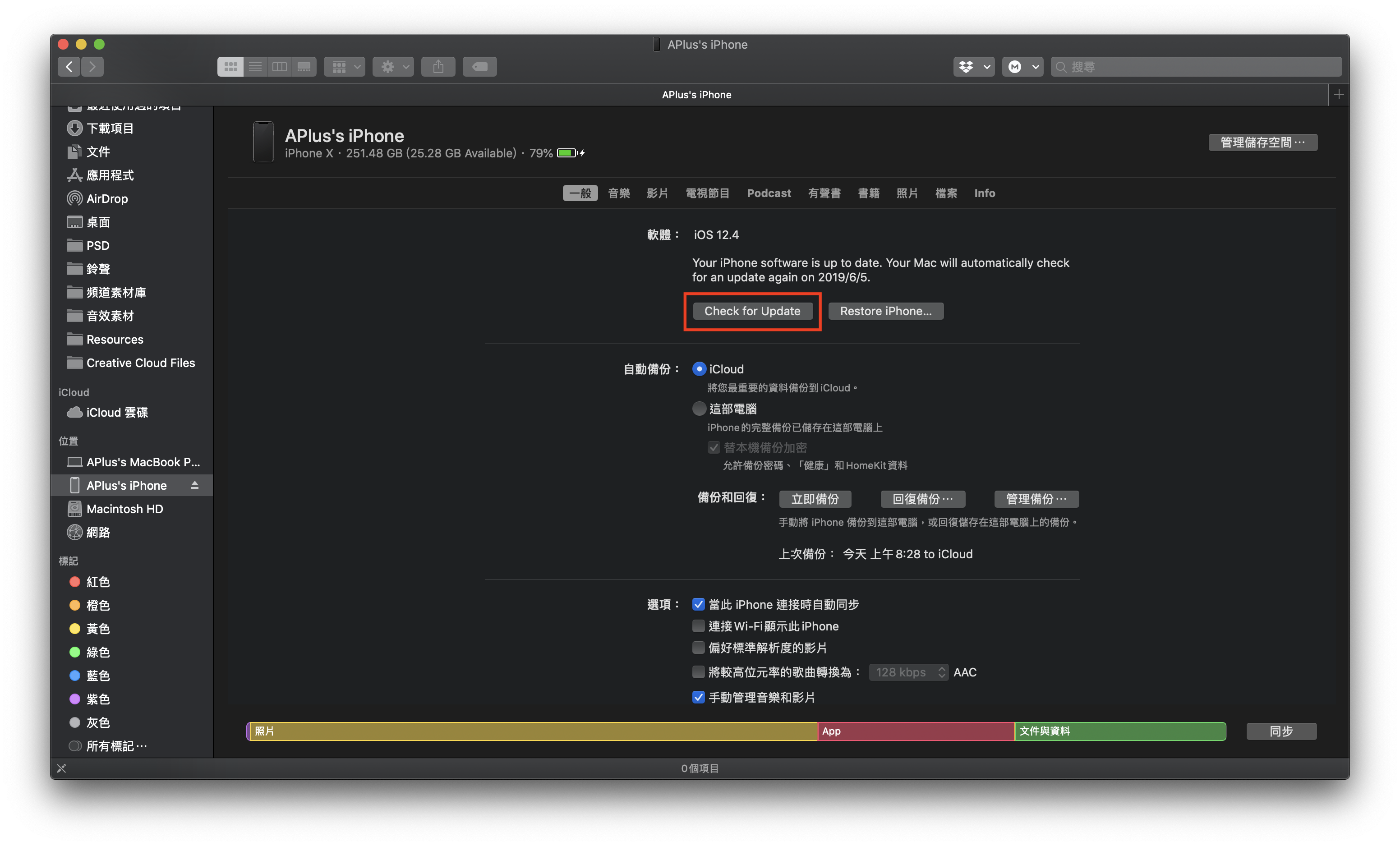Go back with the left chevron
Screen dimensions: 1400x846
coord(69,67)
